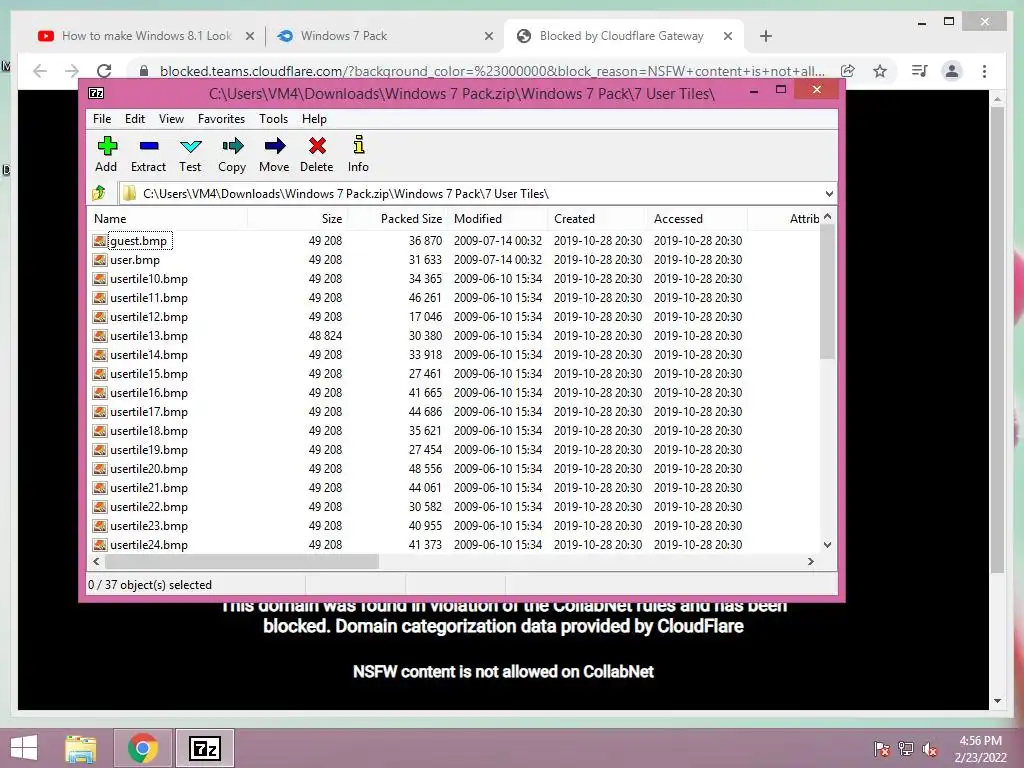Sort by the Name column header
The height and width of the screenshot is (768, 1024).
point(168,219)
